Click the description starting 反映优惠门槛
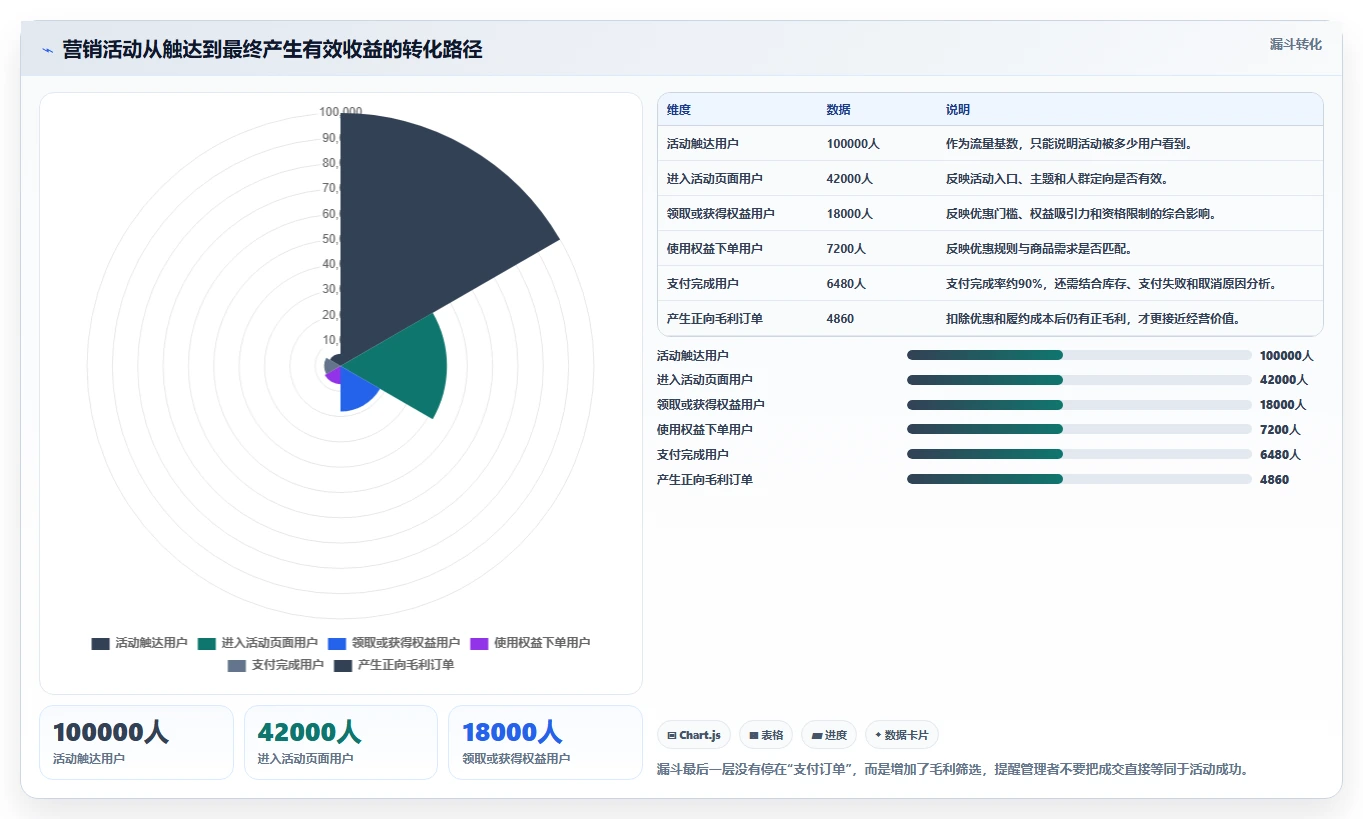 tap(1081, 214)
